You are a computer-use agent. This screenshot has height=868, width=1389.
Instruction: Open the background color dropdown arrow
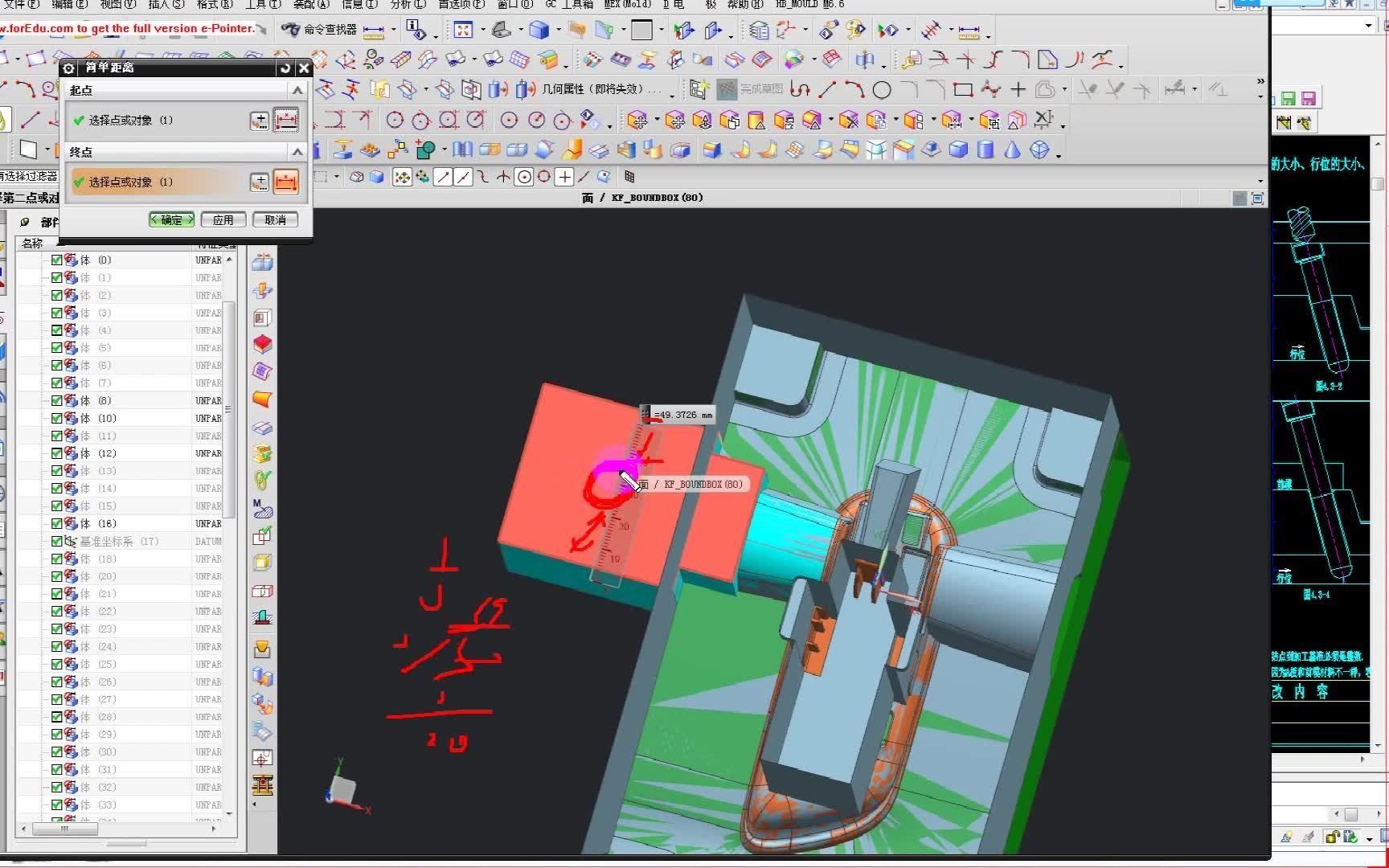coord(662,31)
